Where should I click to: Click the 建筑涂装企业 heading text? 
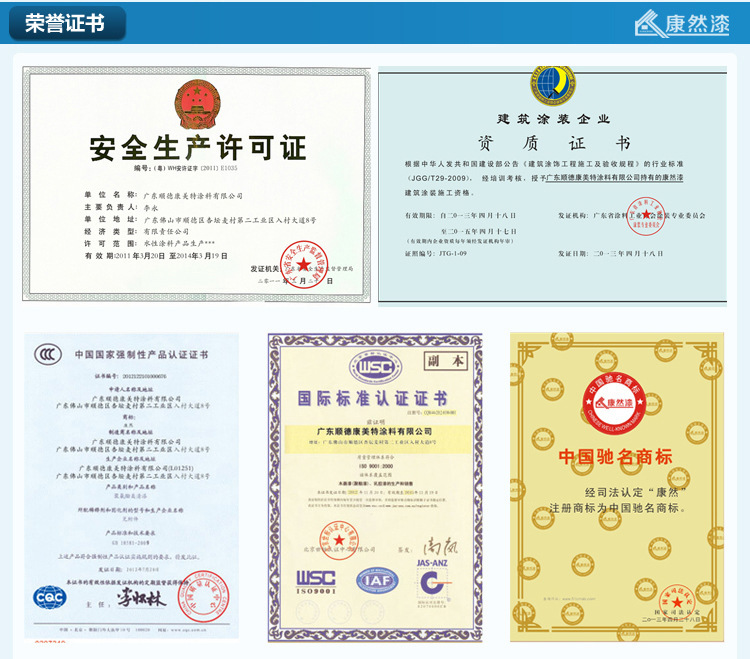click(x=553, y=119)
